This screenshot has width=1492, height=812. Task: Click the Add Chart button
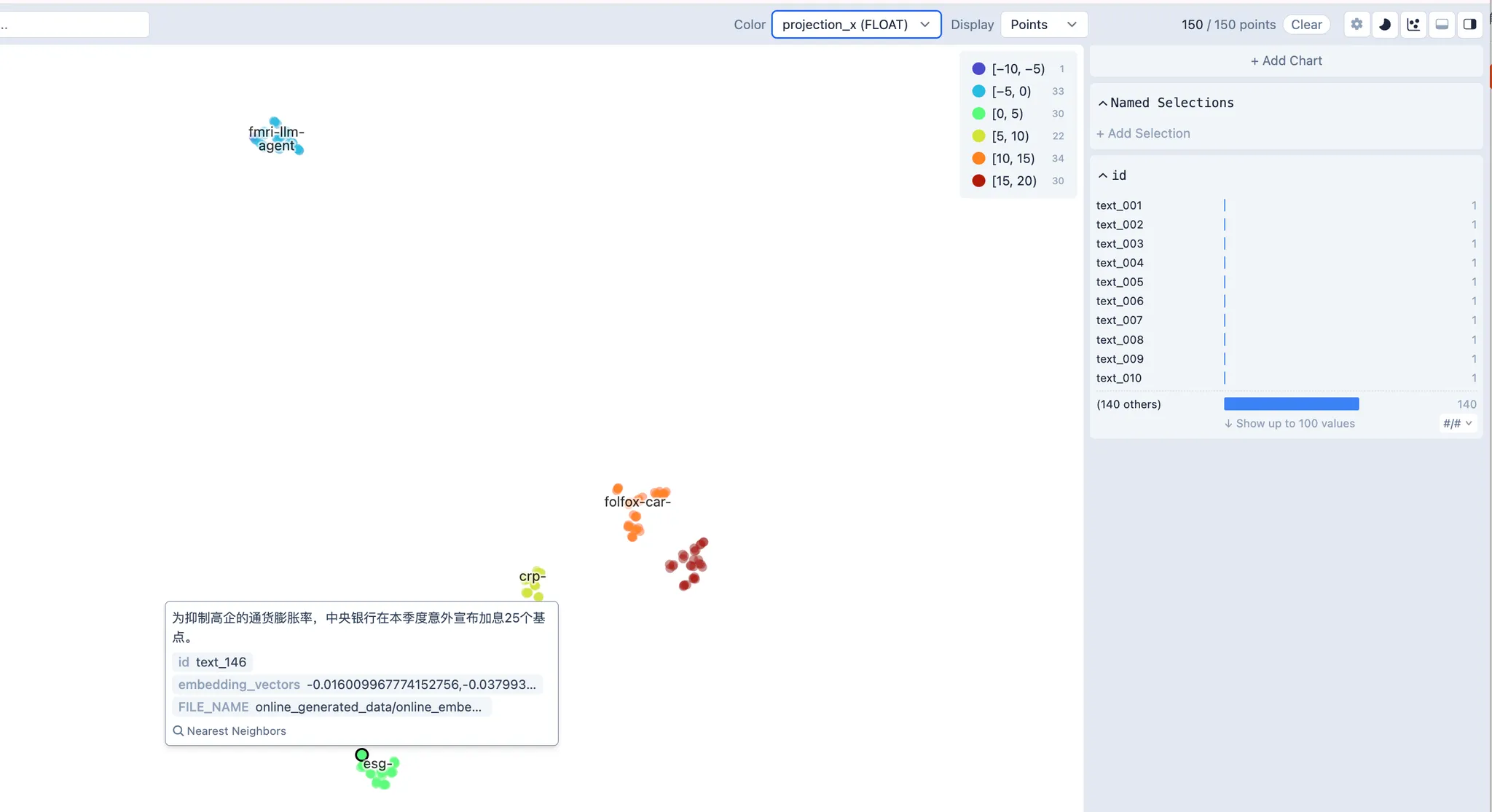(x=1286, y=60)
